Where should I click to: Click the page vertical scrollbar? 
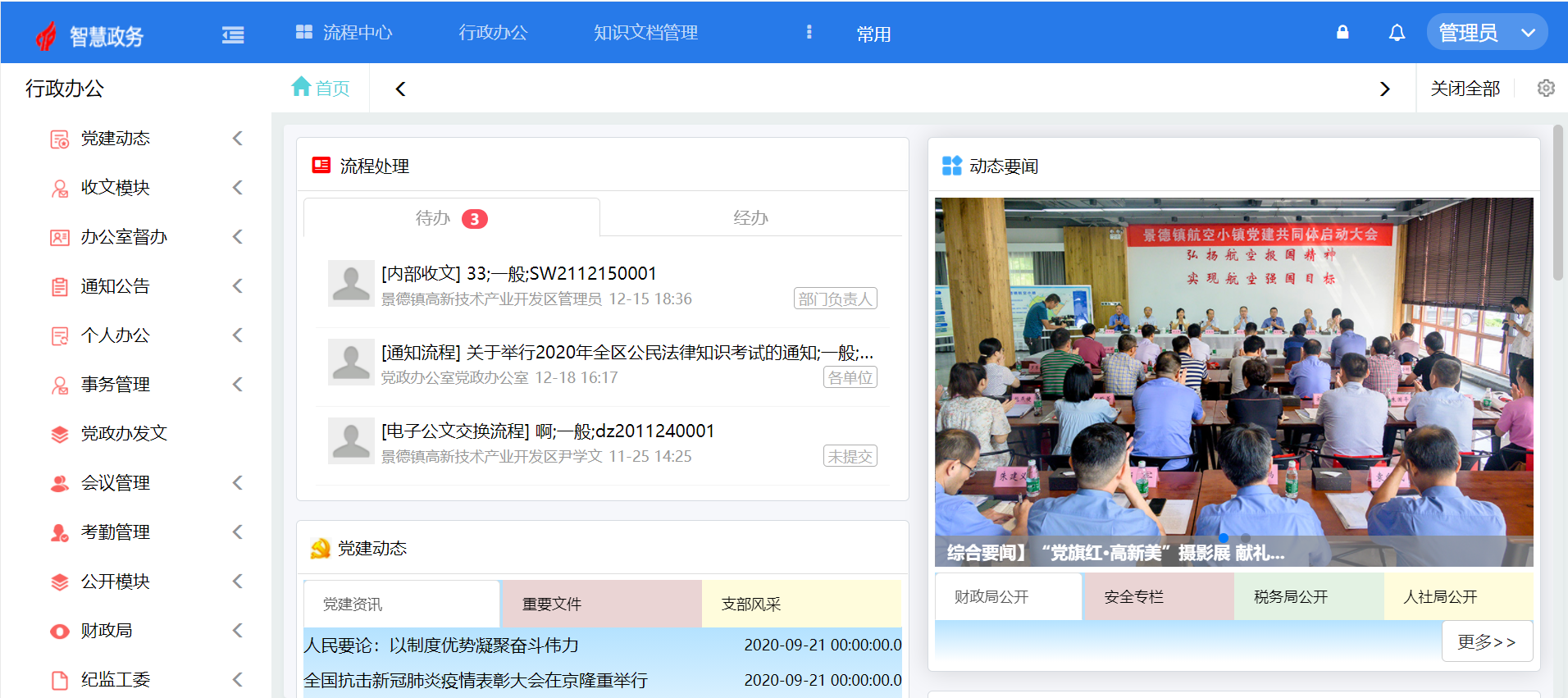point(1557,203)
